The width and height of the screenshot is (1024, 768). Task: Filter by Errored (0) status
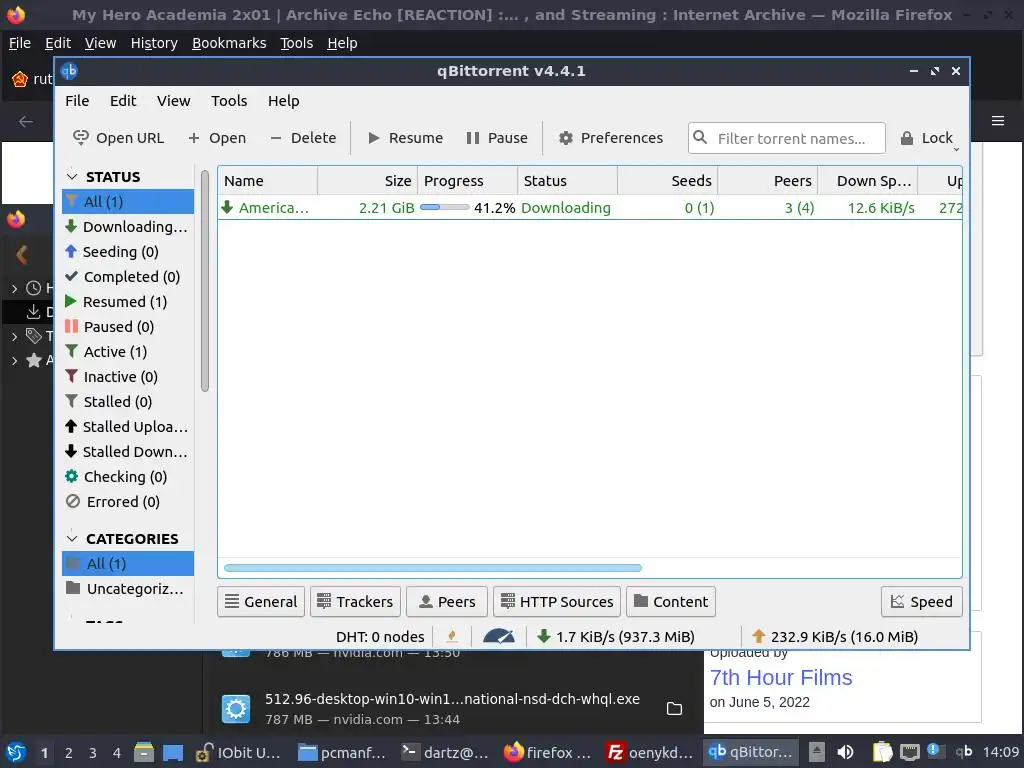coord(128,502)
